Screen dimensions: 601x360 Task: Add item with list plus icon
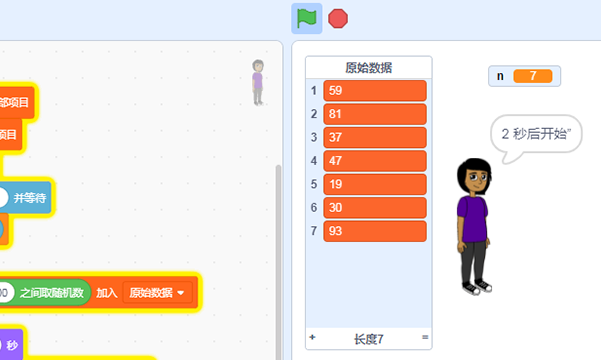pyautogui.click(x=312, y=337)
